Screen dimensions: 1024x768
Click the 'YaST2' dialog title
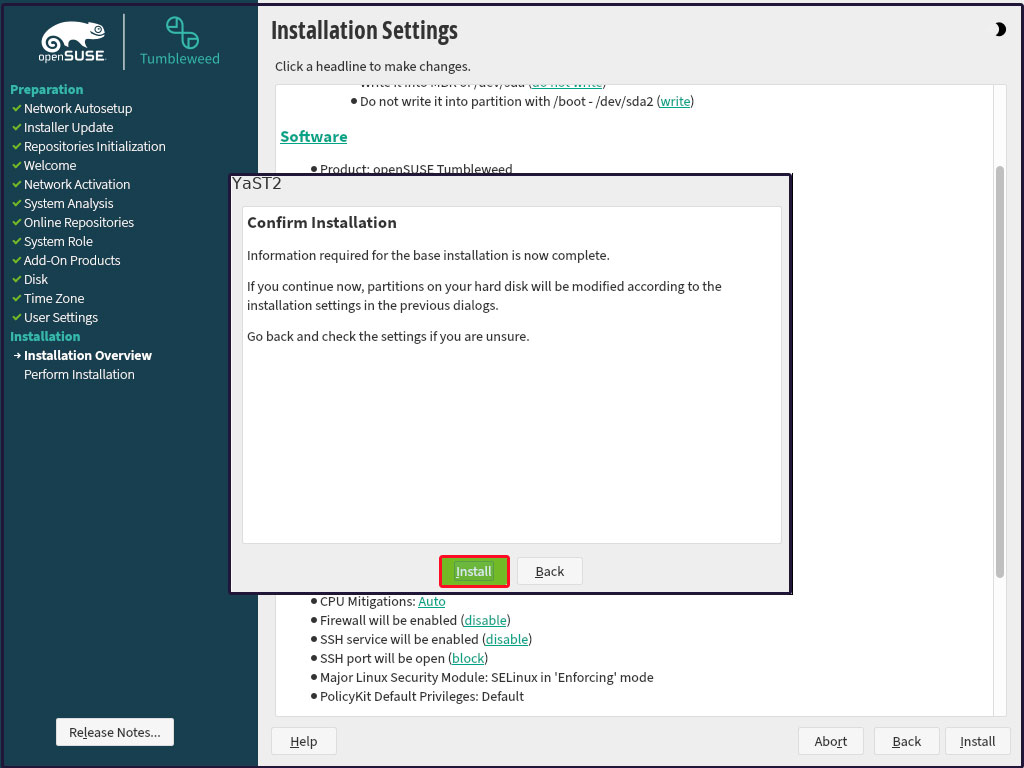(x=257, y=184)
